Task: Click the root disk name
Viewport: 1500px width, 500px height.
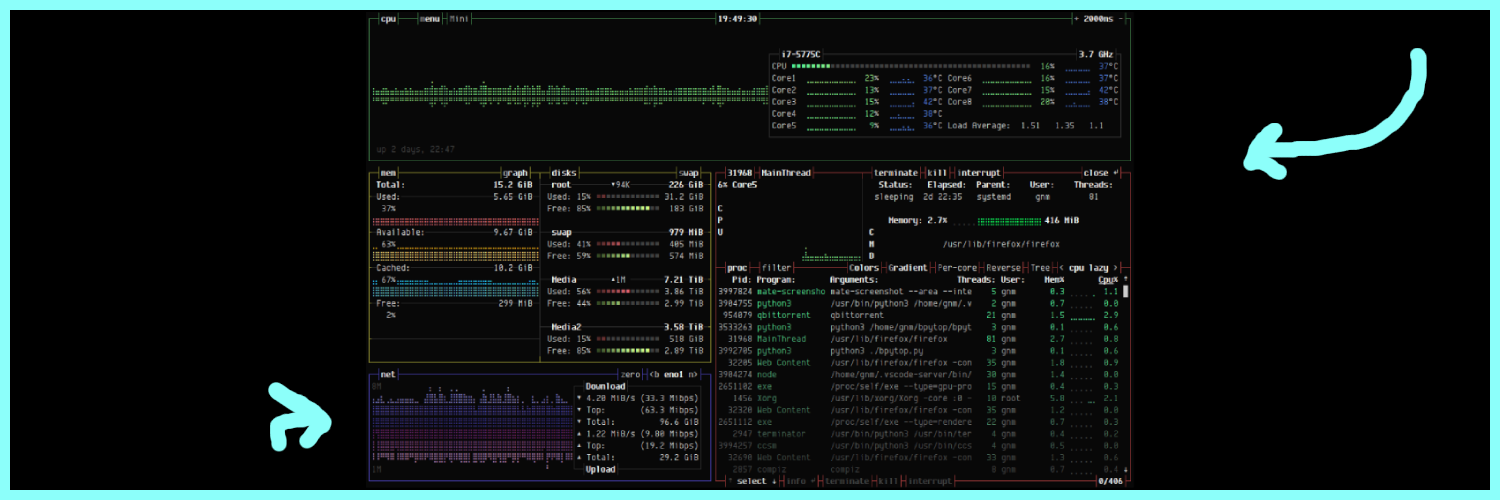Action: click(561, 184)
